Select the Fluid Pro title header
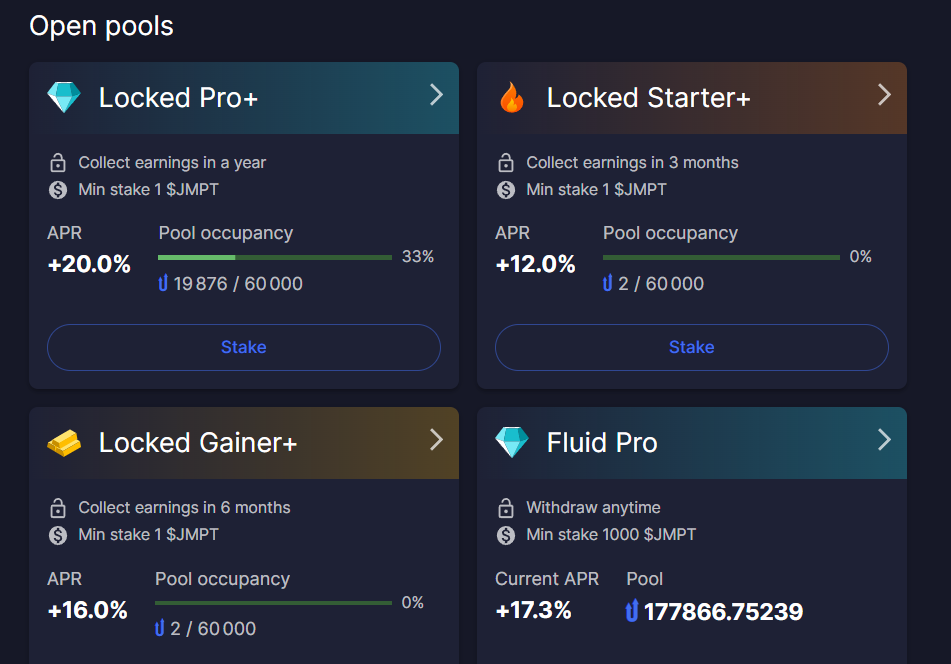Image resolution: width=951 pixels, height=664 pixels. [602, 443]
